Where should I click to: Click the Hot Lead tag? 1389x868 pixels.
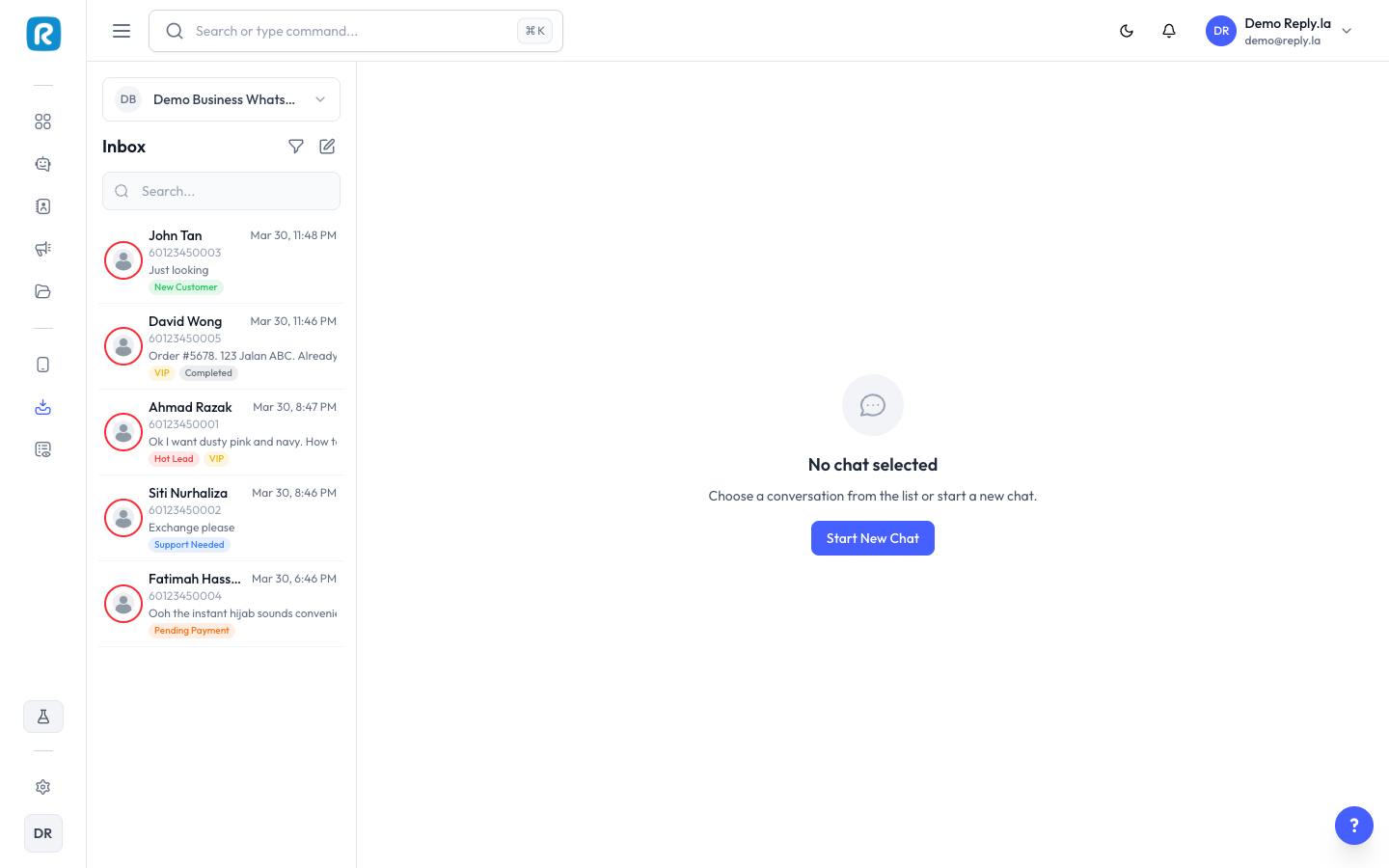tap(174, 459)
